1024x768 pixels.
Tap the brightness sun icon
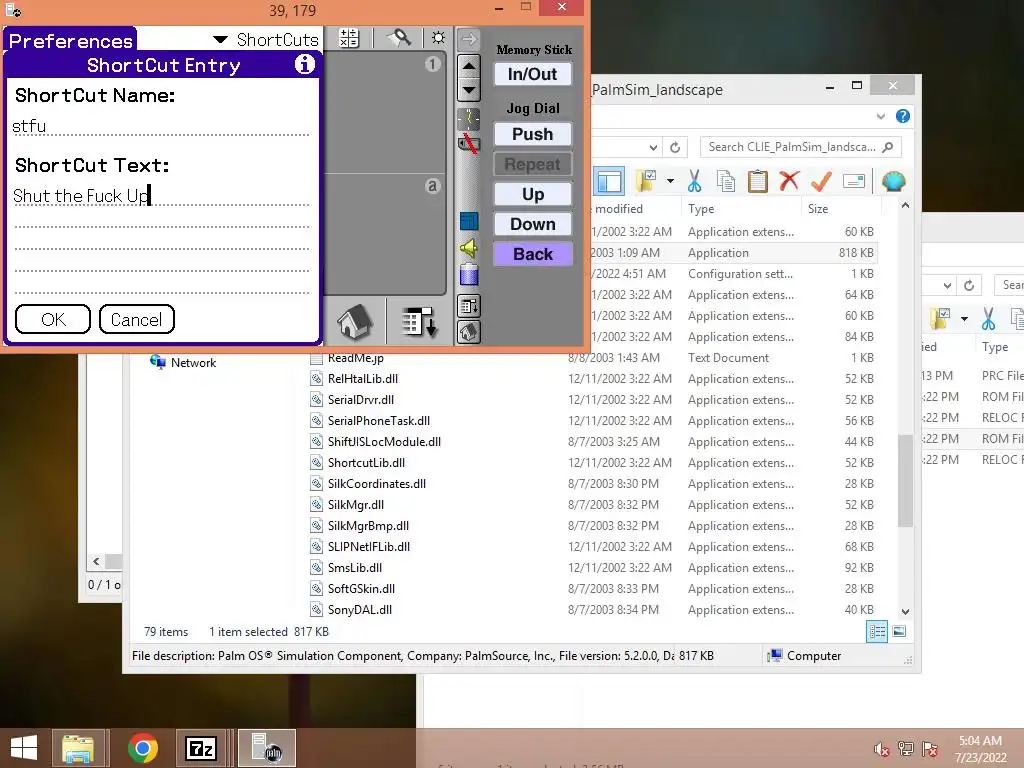(x=438, y=38)
